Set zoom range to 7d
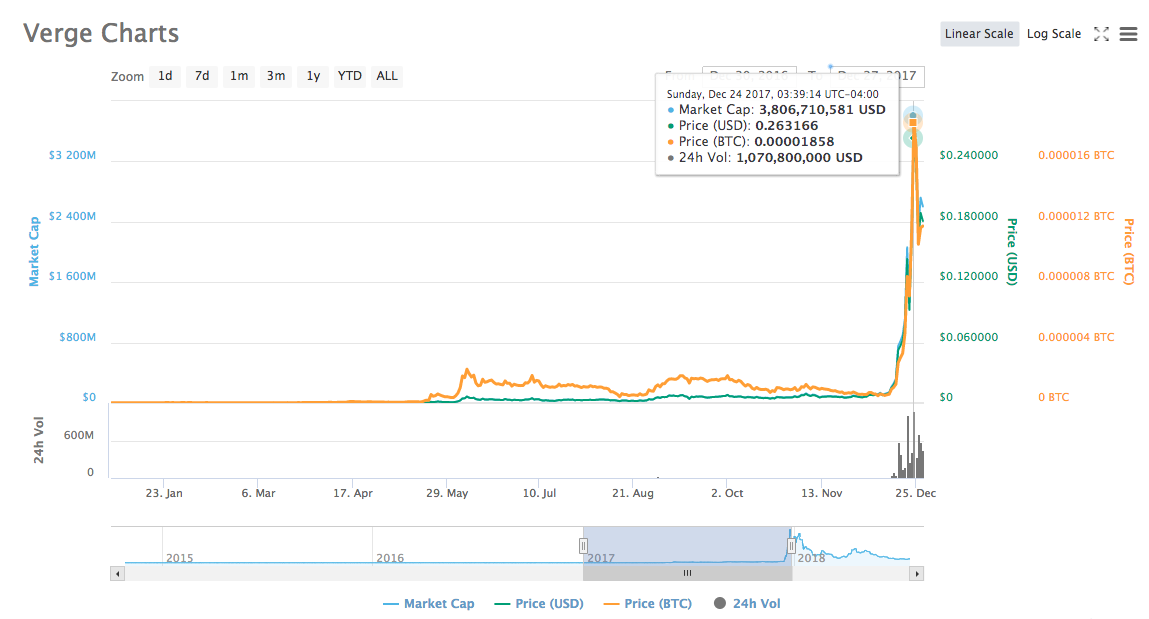The image size is (1149, 619). point(202,76)
